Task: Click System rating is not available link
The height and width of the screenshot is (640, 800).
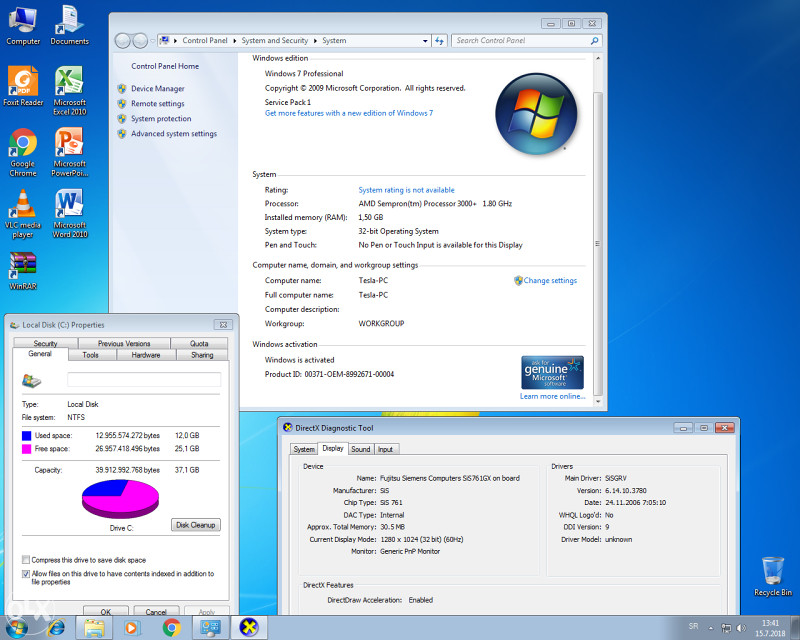Action: point(406,190)
